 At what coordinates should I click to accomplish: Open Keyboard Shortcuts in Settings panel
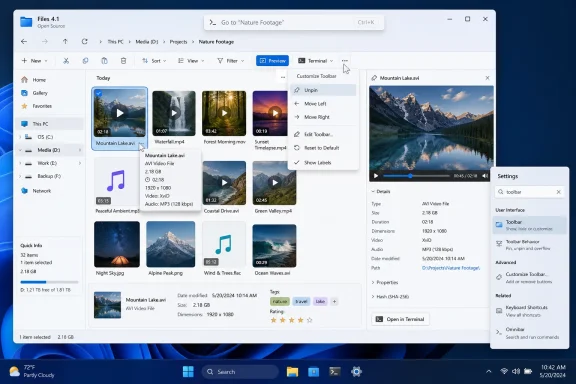529,311
